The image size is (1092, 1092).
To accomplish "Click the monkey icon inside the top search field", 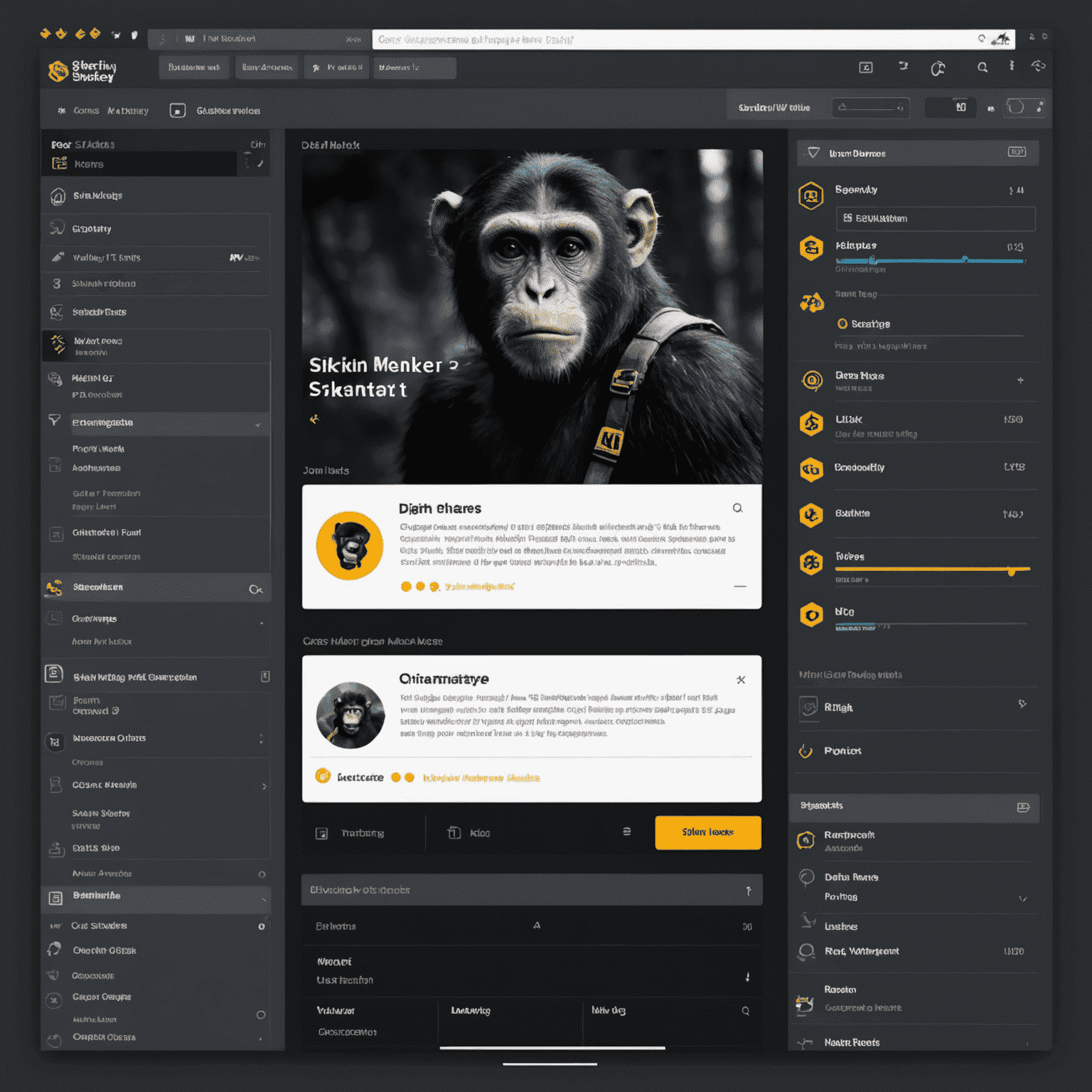I will (1002, 39).
